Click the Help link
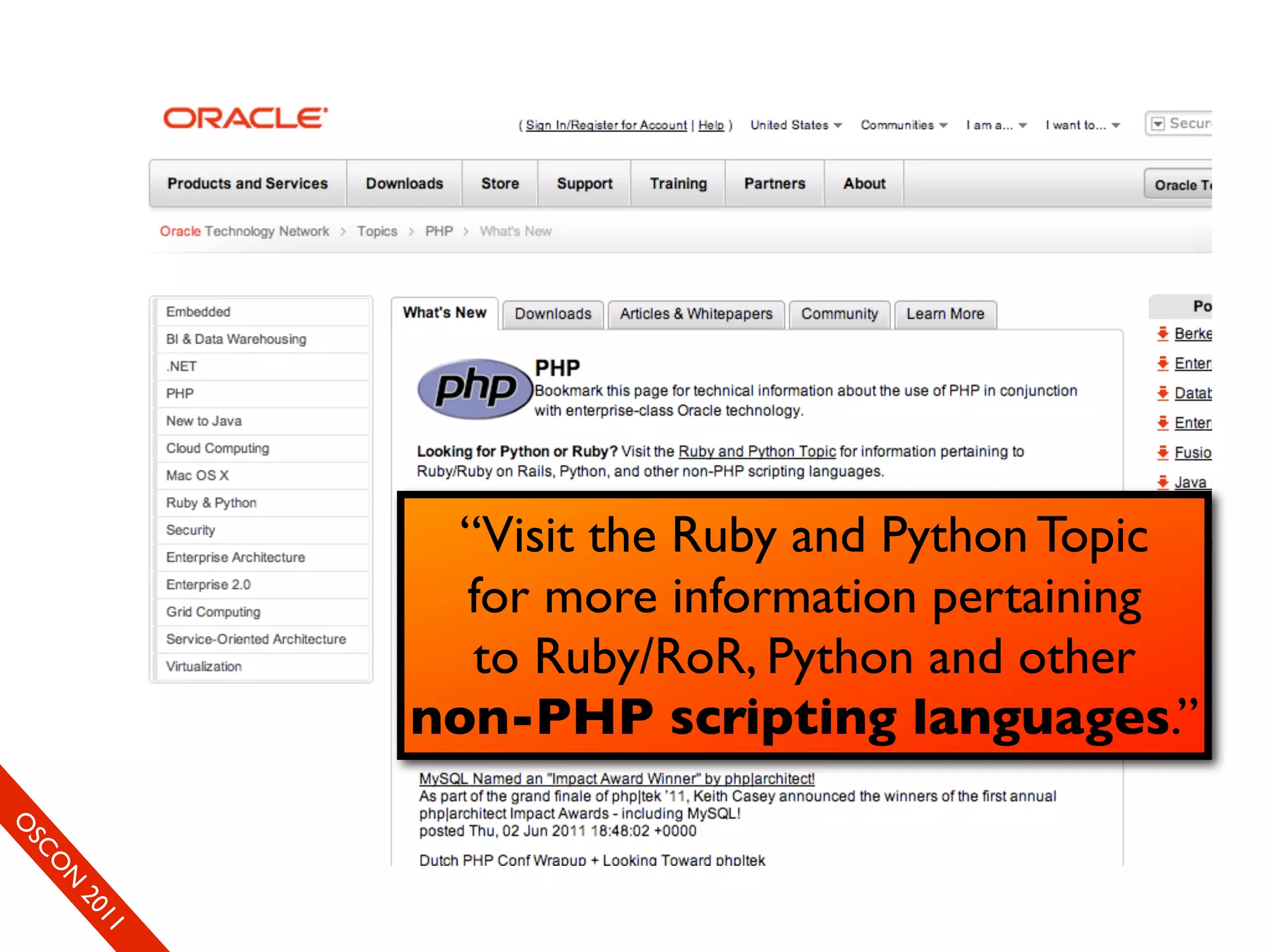This screenshot has height=952, width=1270. pos(711,125)
